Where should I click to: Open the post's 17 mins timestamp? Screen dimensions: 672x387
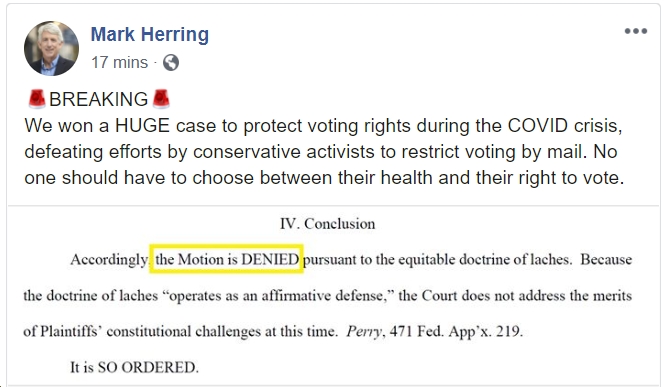click(x=119, y=63)
